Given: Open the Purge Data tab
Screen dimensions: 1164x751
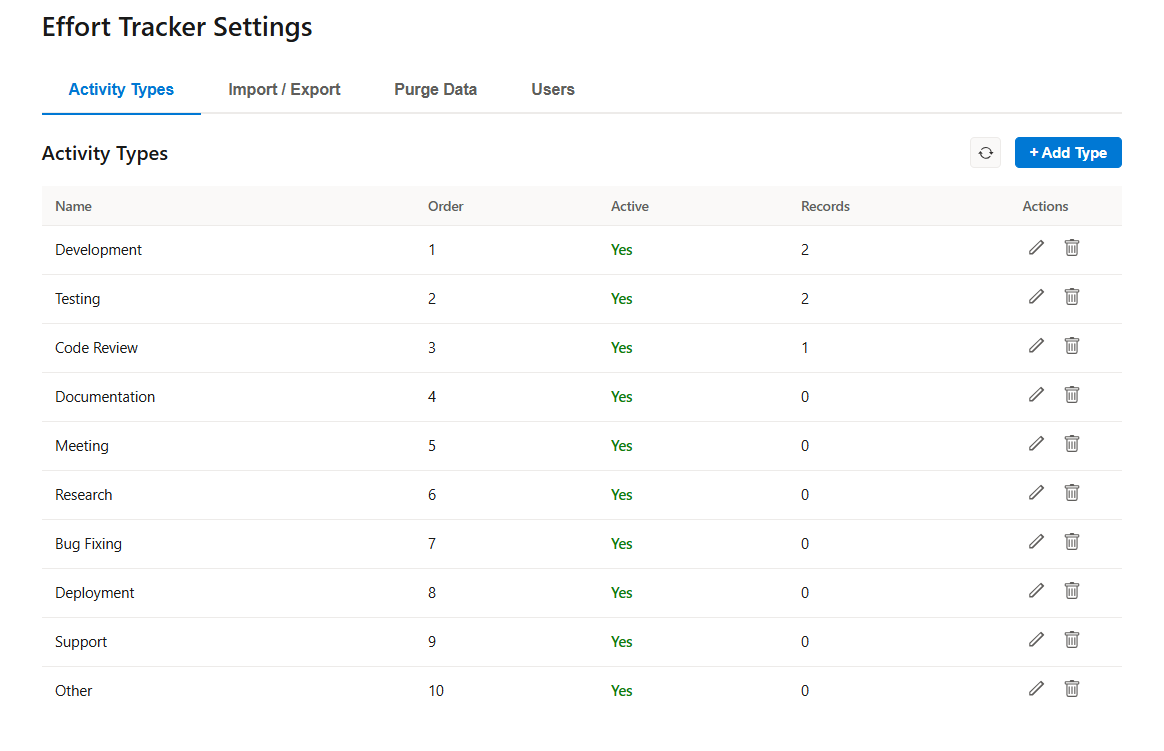Looking at the screenshot, I should (435, 90).
